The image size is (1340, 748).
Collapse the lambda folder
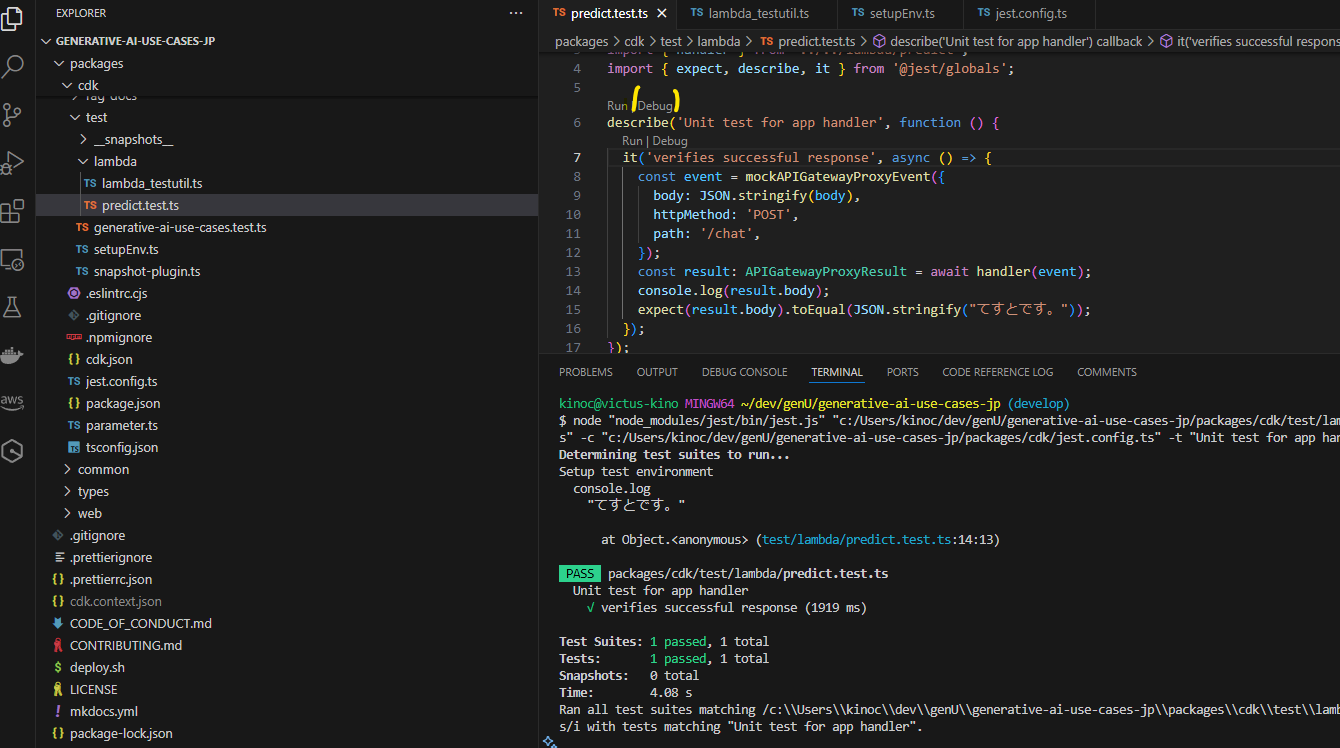[82, 161]
